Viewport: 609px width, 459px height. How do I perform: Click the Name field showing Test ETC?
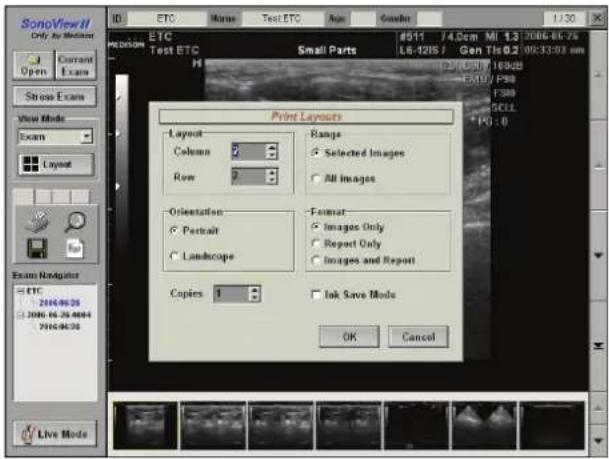[x=282, y=19]
